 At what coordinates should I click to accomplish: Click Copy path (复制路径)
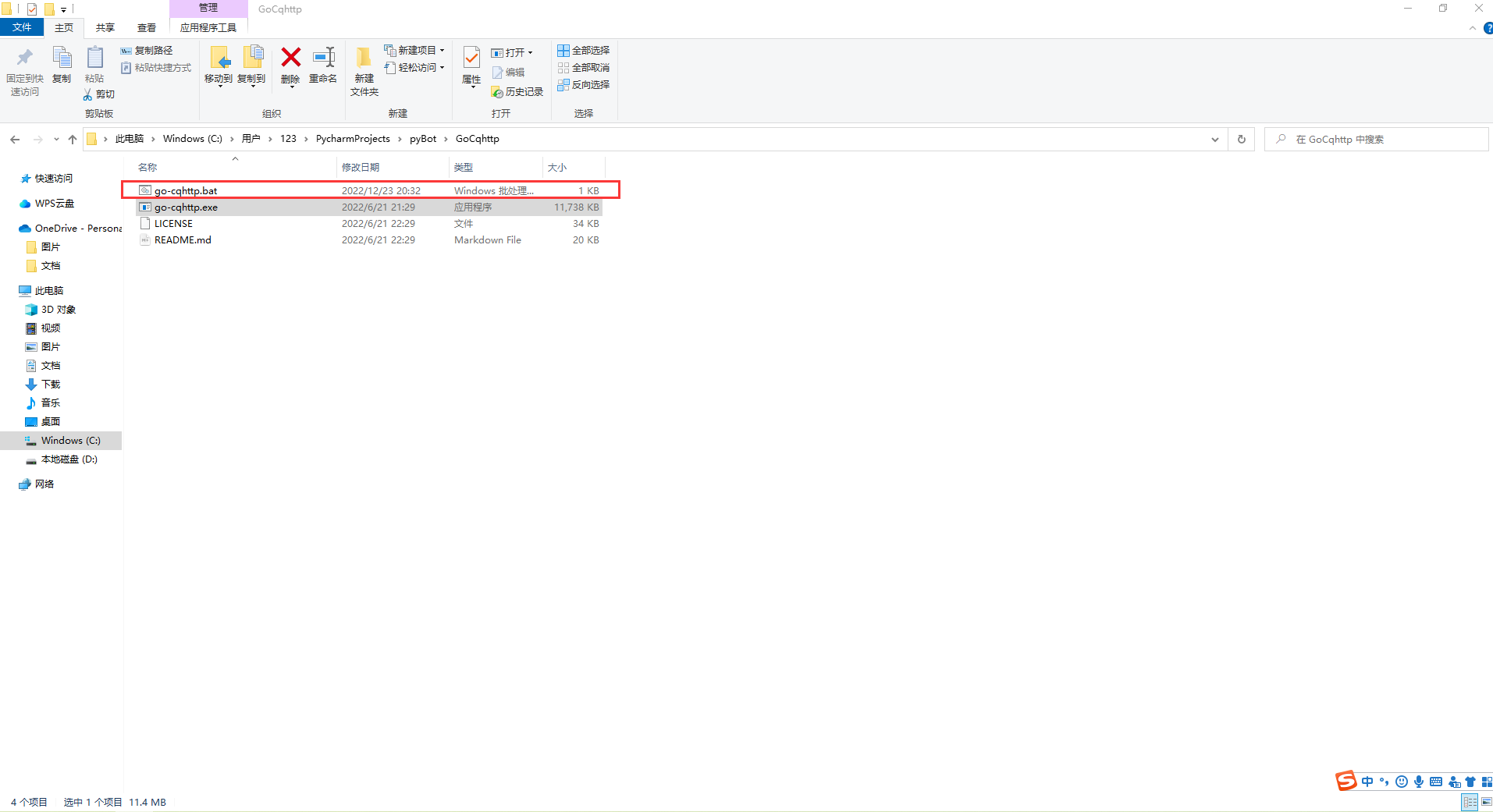tap(147, 51)
